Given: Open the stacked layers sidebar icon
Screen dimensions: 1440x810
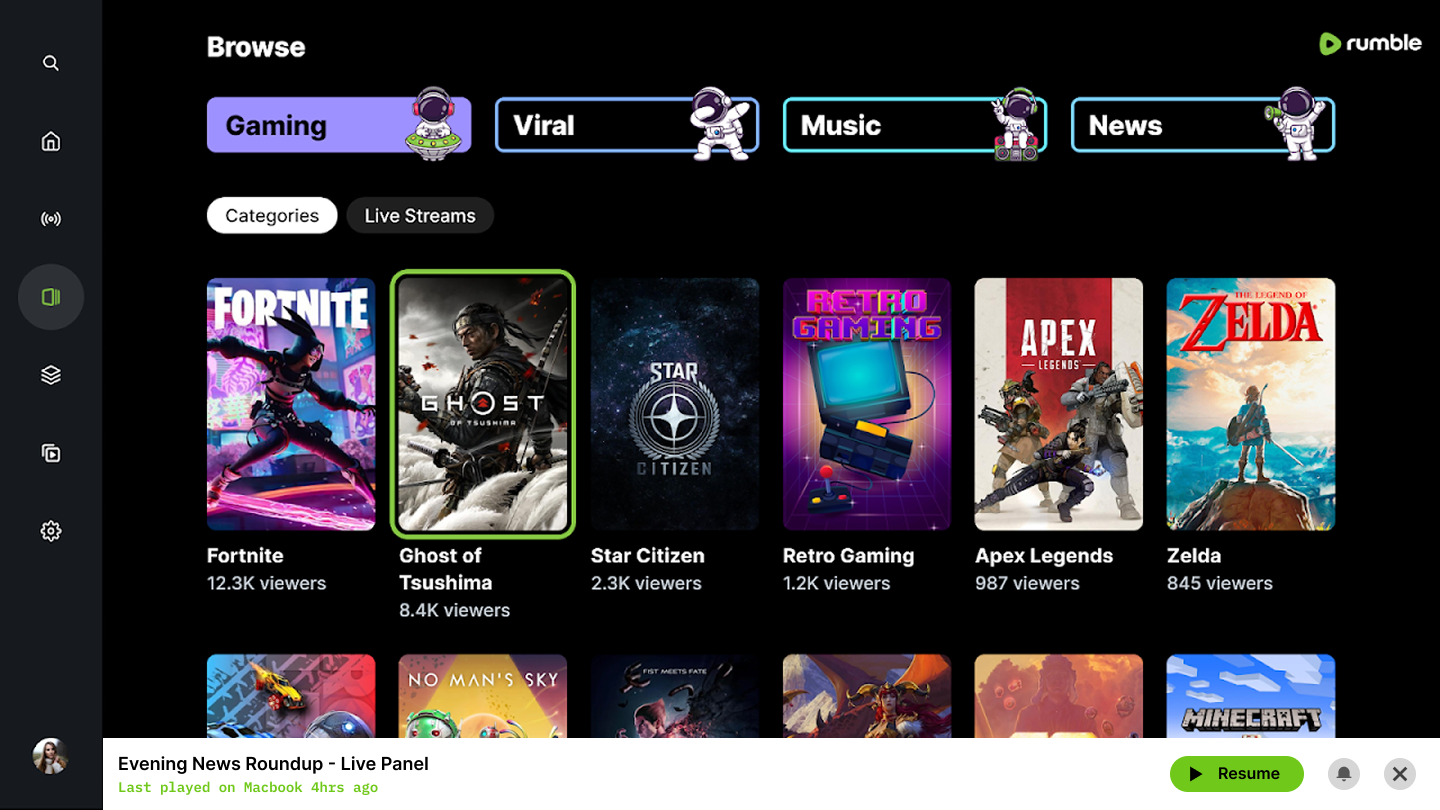Looking at the screenshot, I should tap(51, 375).
